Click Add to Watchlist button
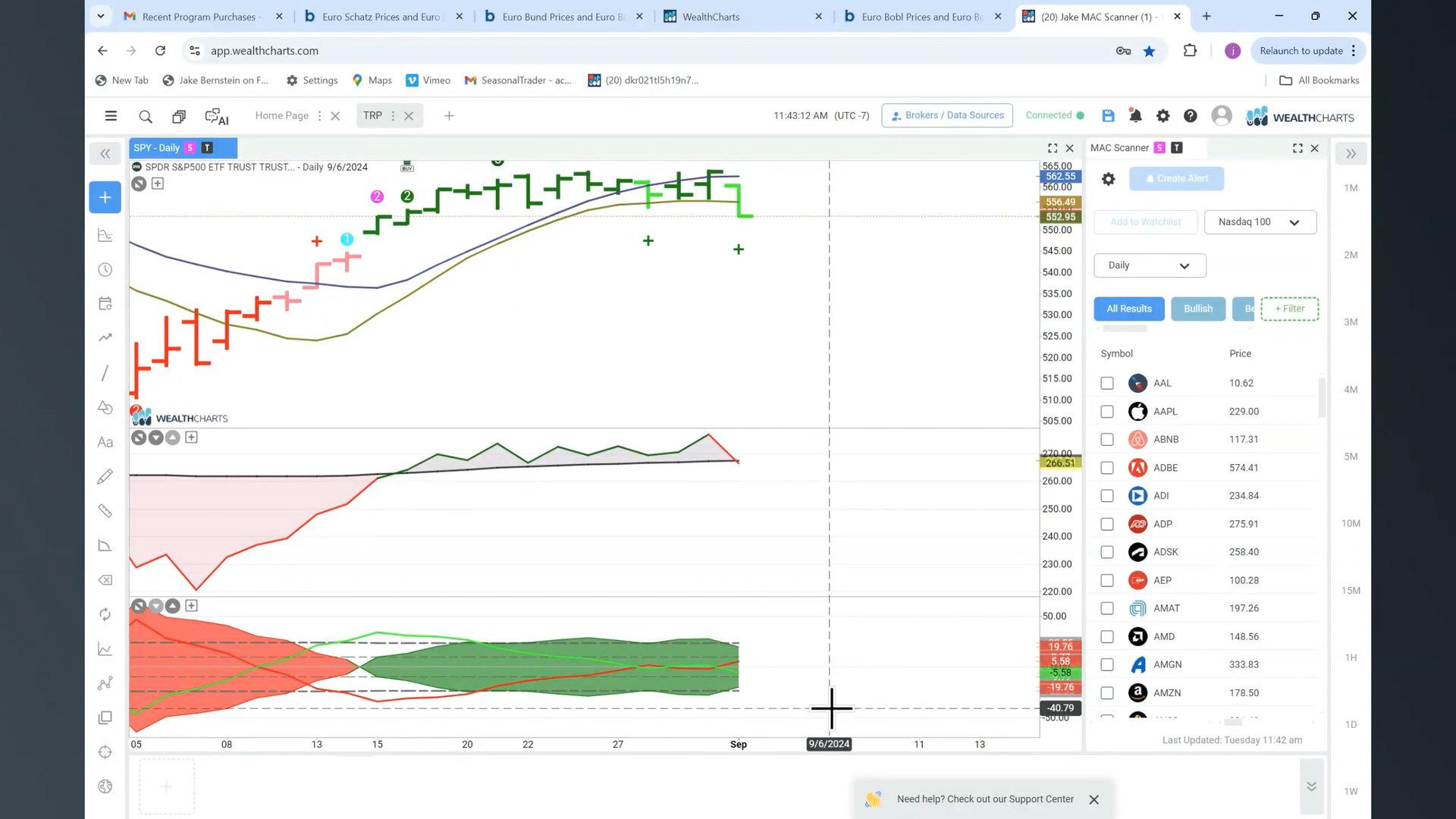Viewport: 1456px width, 819px height. [x=1145, y=222]
